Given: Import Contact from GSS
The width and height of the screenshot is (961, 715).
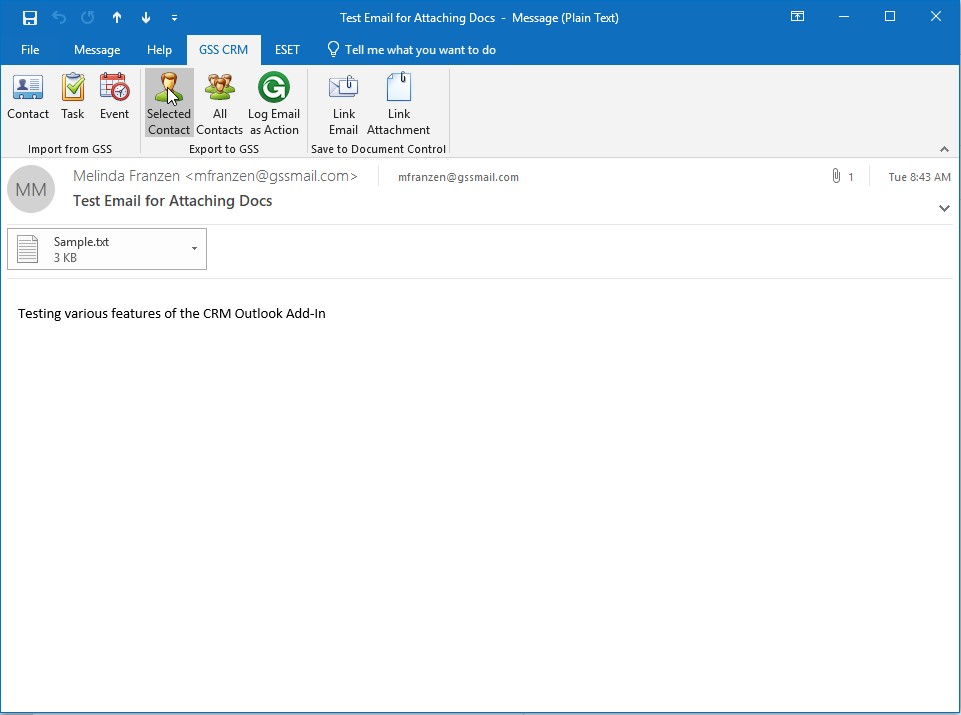Looking at the screenshot, I should click(28, 97).
